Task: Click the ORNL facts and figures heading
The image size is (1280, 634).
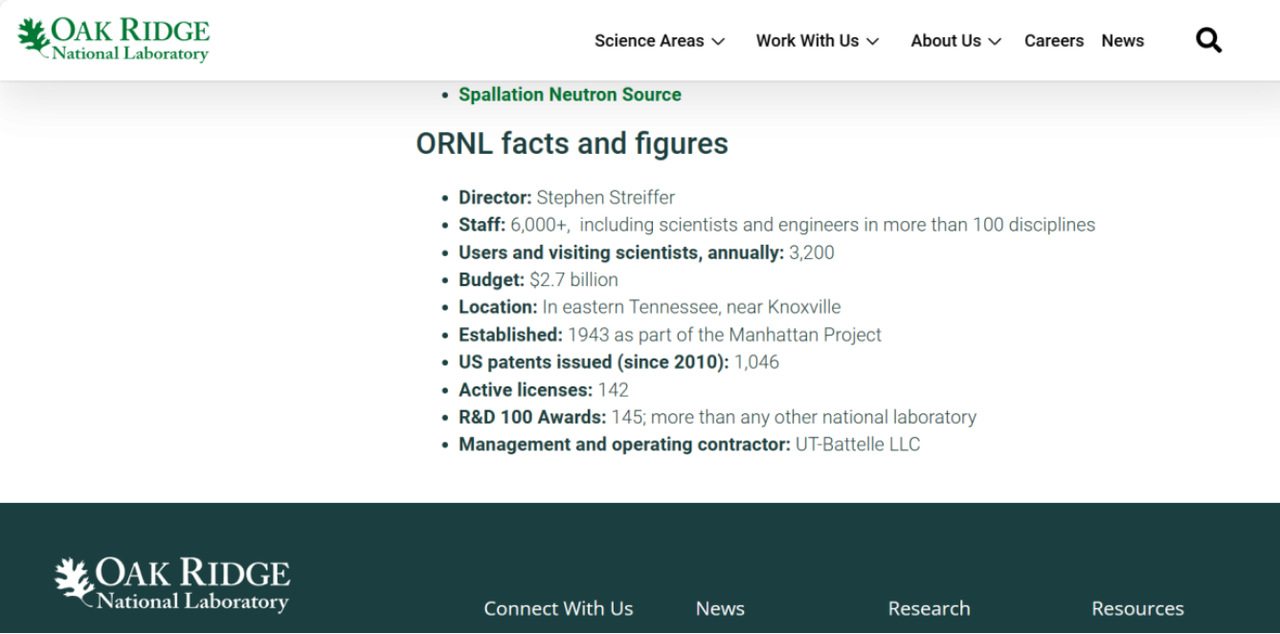Action: click(x=572, y=144)
